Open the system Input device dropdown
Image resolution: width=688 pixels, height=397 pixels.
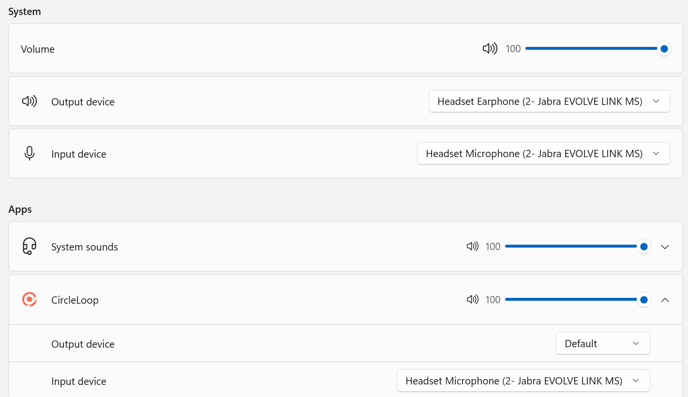(544, 154)
